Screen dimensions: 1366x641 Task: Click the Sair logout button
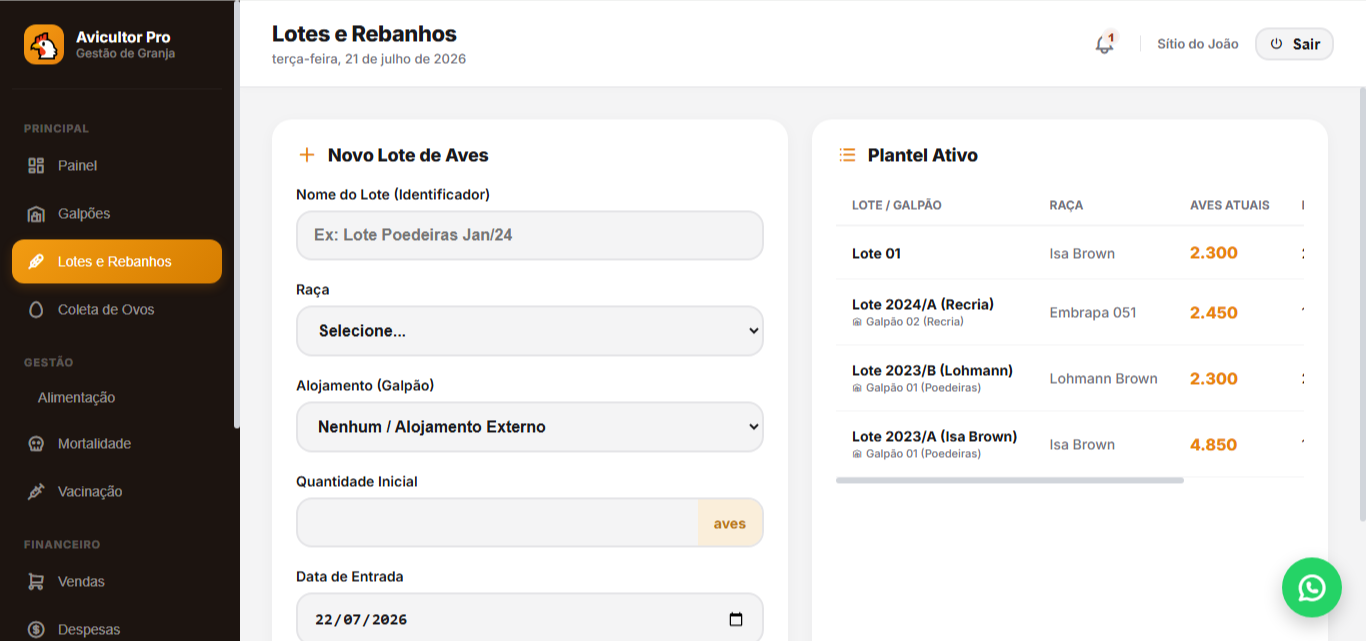click(1294, 44)
